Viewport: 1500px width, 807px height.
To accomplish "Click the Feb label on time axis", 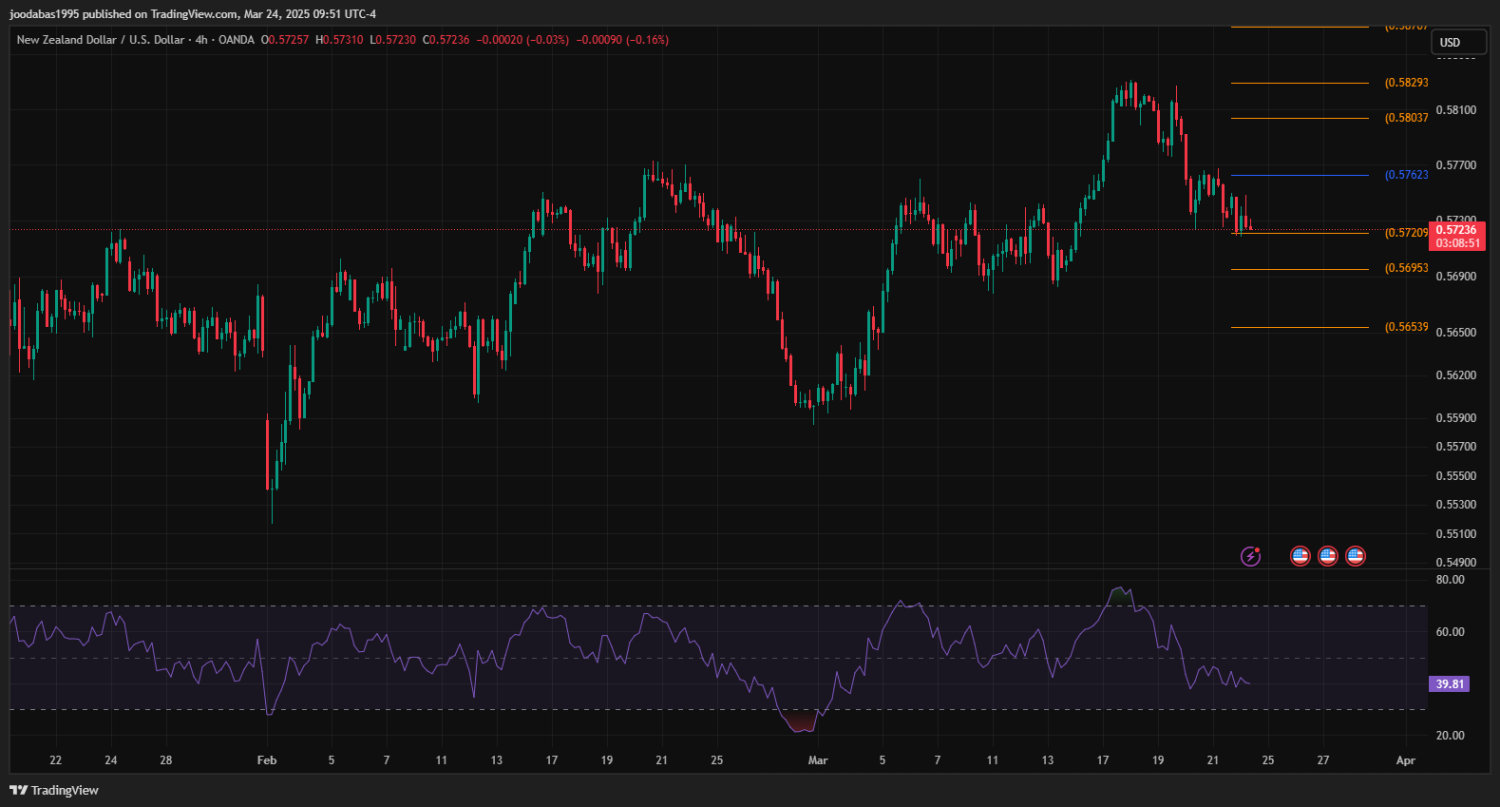I will pos(266,761).
